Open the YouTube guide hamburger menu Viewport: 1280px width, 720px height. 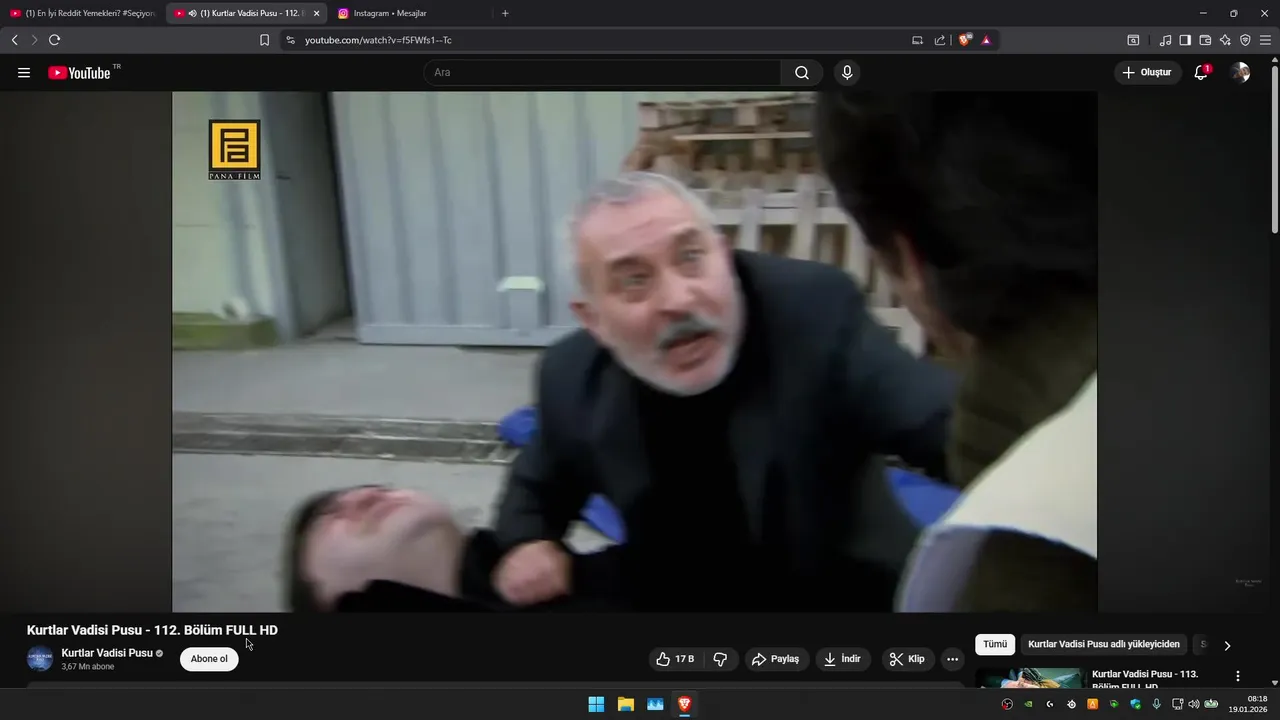point(24,73)
